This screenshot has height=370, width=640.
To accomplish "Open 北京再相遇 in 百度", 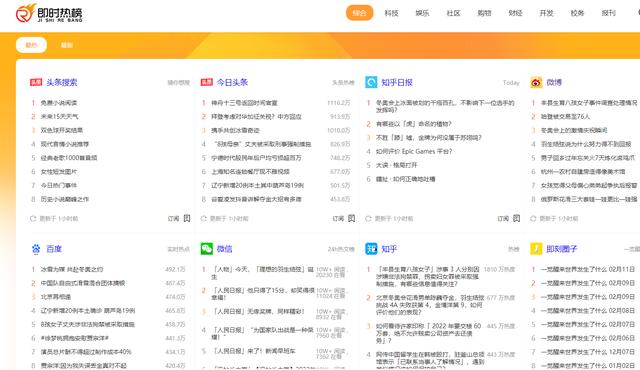I will click(56, 297).
